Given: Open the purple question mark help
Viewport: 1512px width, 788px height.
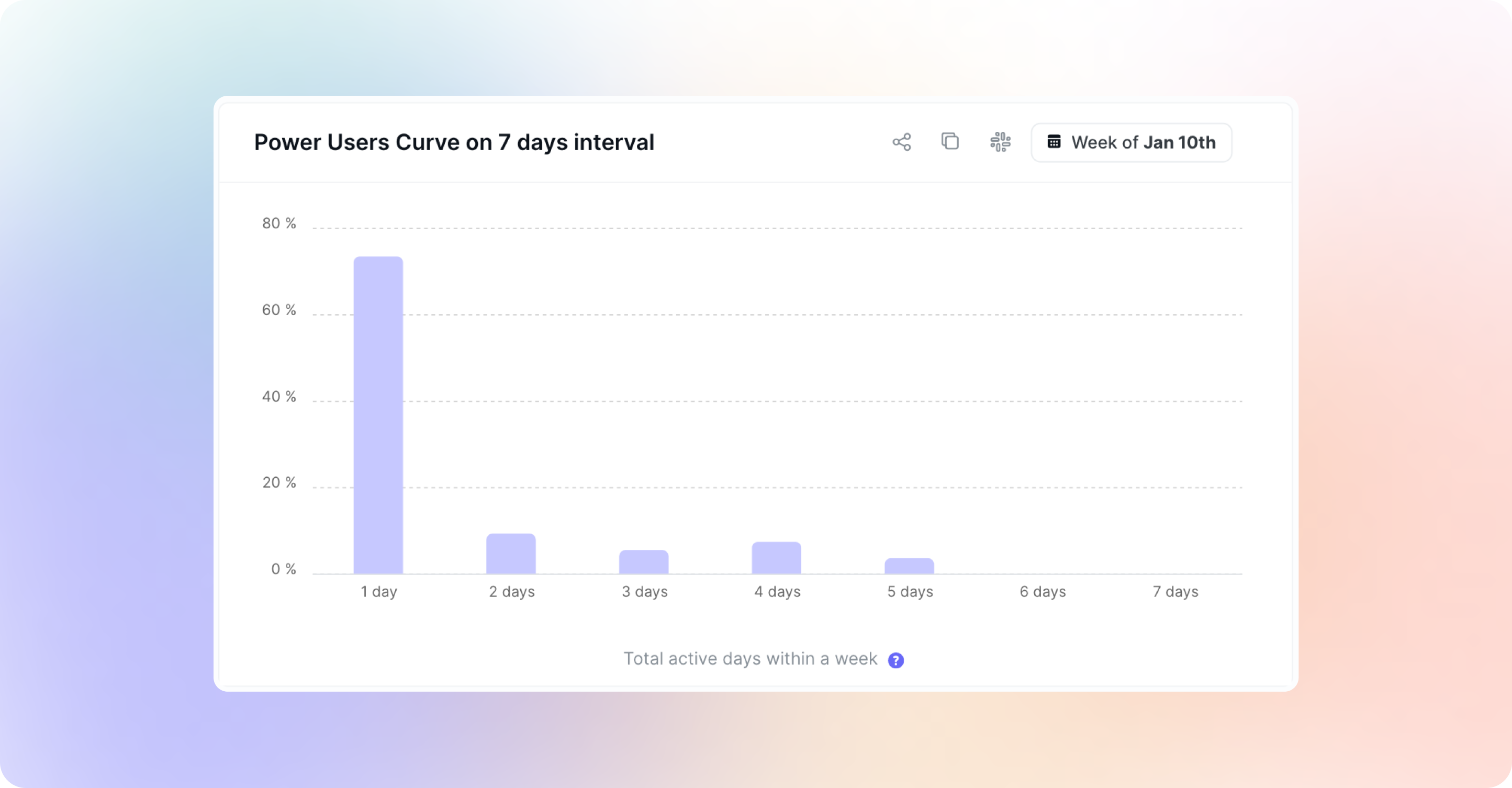Looking at the screenshot, I should coord(895,660).
